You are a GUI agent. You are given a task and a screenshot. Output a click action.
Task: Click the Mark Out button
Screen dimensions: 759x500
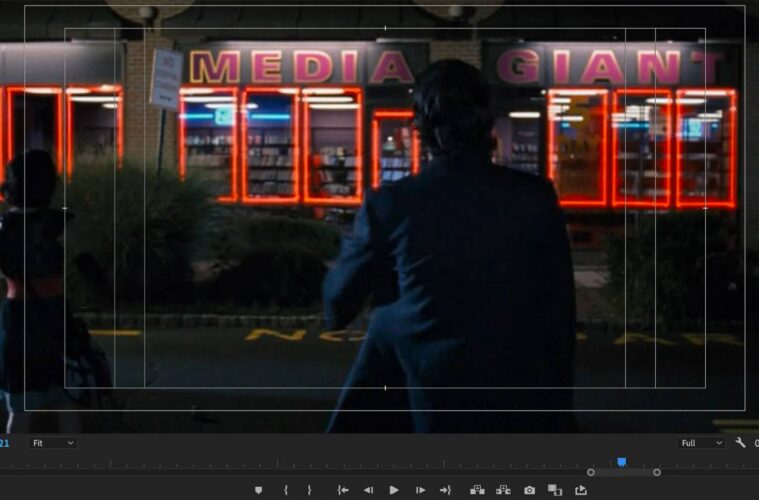coord(309,490)
